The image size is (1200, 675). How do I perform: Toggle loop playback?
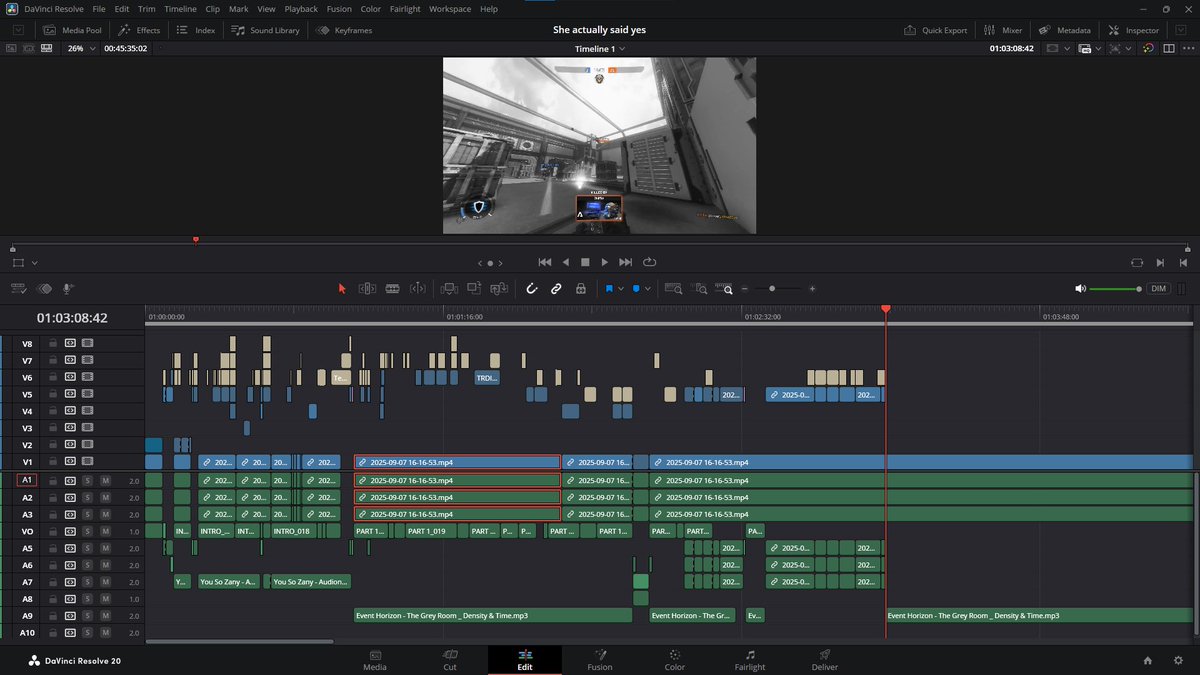point(650,262)
